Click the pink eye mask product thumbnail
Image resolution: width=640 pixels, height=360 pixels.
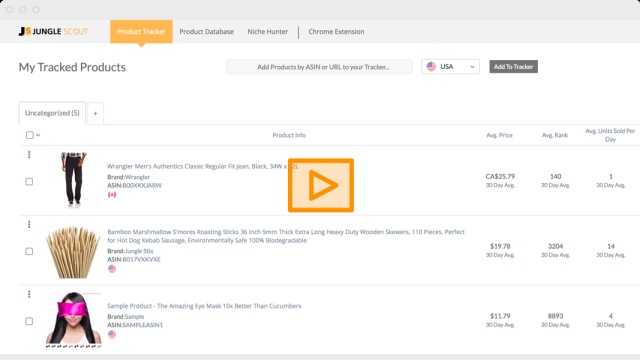pos(73,320)
